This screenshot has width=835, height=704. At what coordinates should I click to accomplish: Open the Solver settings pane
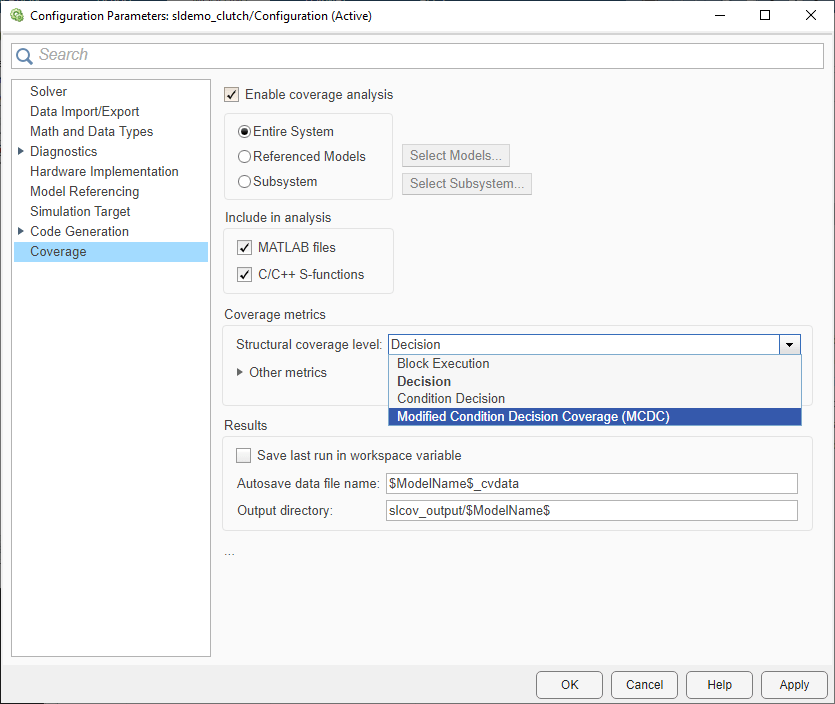(x=49, y=92)
